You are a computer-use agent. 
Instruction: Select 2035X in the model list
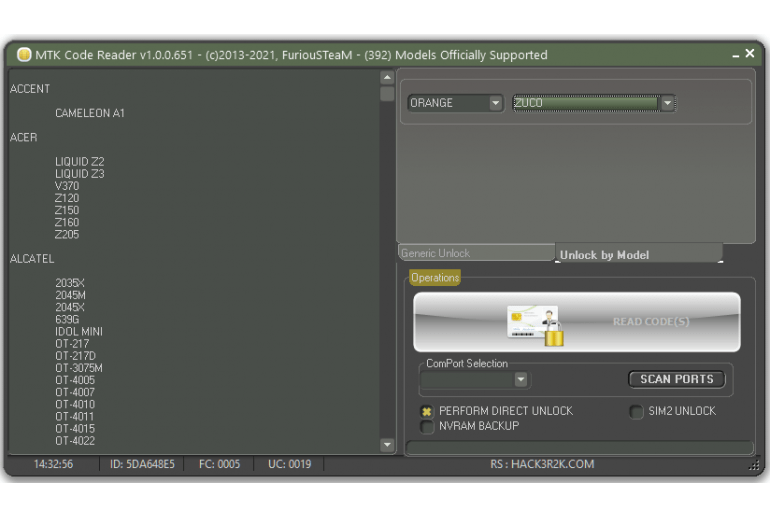point(70,283)
